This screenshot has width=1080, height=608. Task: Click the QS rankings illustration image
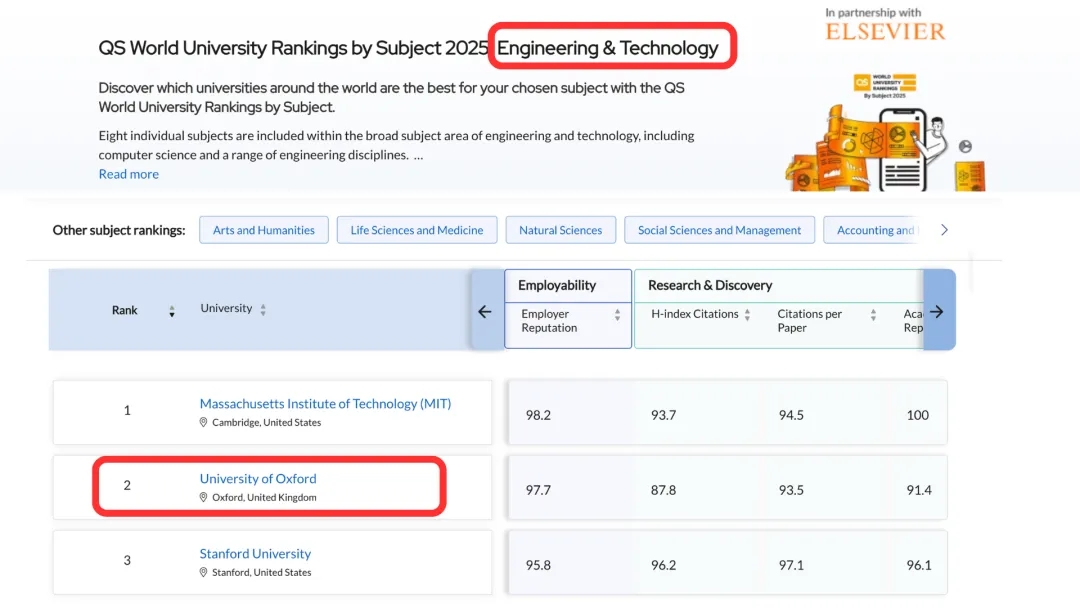885,130
